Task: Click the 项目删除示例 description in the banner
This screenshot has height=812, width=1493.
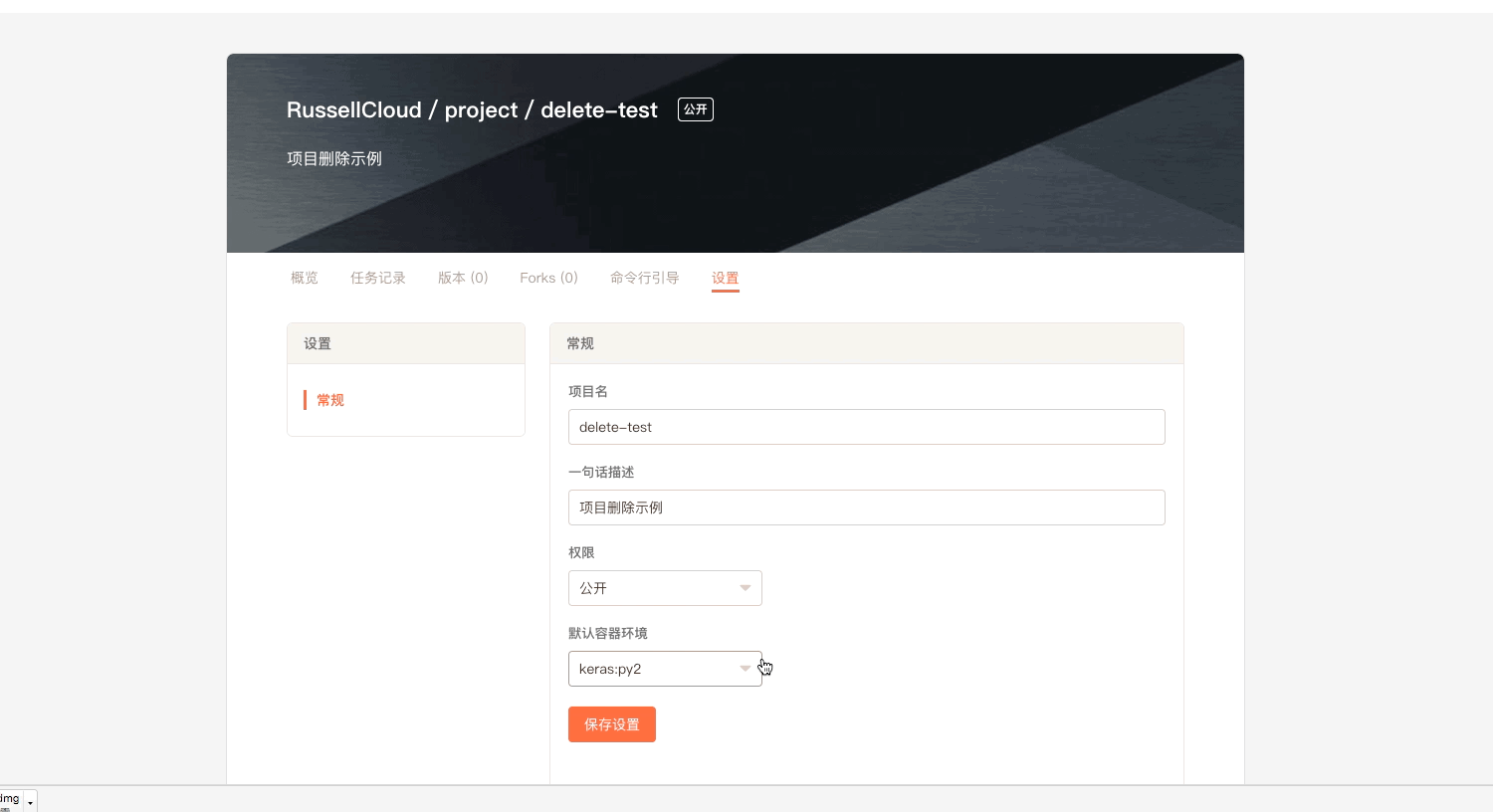Action: click(x=334, y=159)
